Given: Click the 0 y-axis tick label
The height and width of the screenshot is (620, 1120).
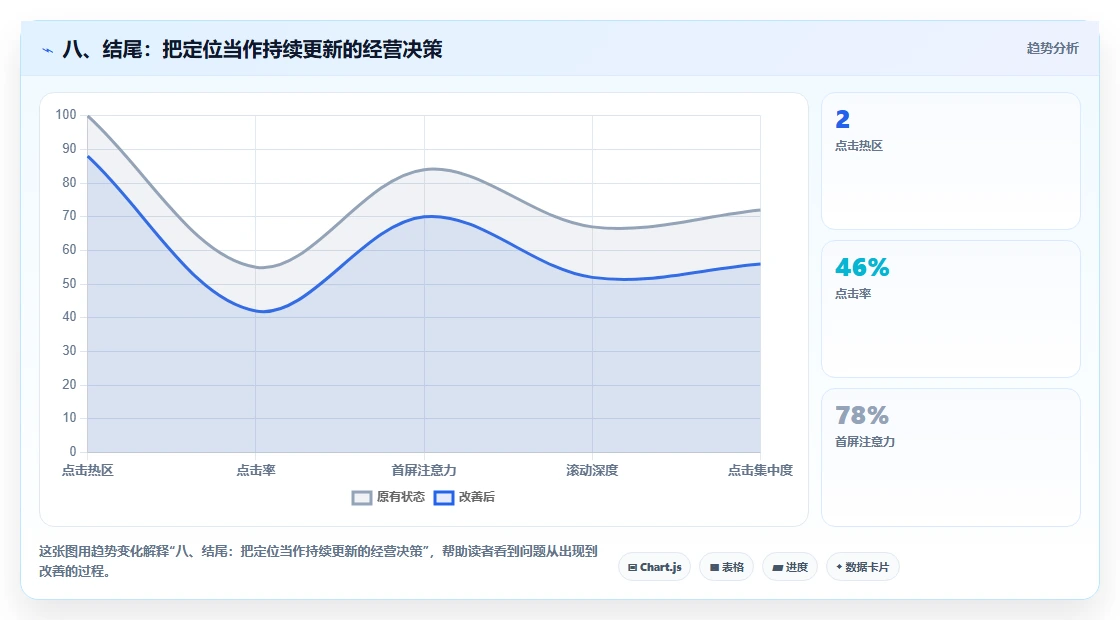Looking at the screenshot, I should tap(73, 451).
